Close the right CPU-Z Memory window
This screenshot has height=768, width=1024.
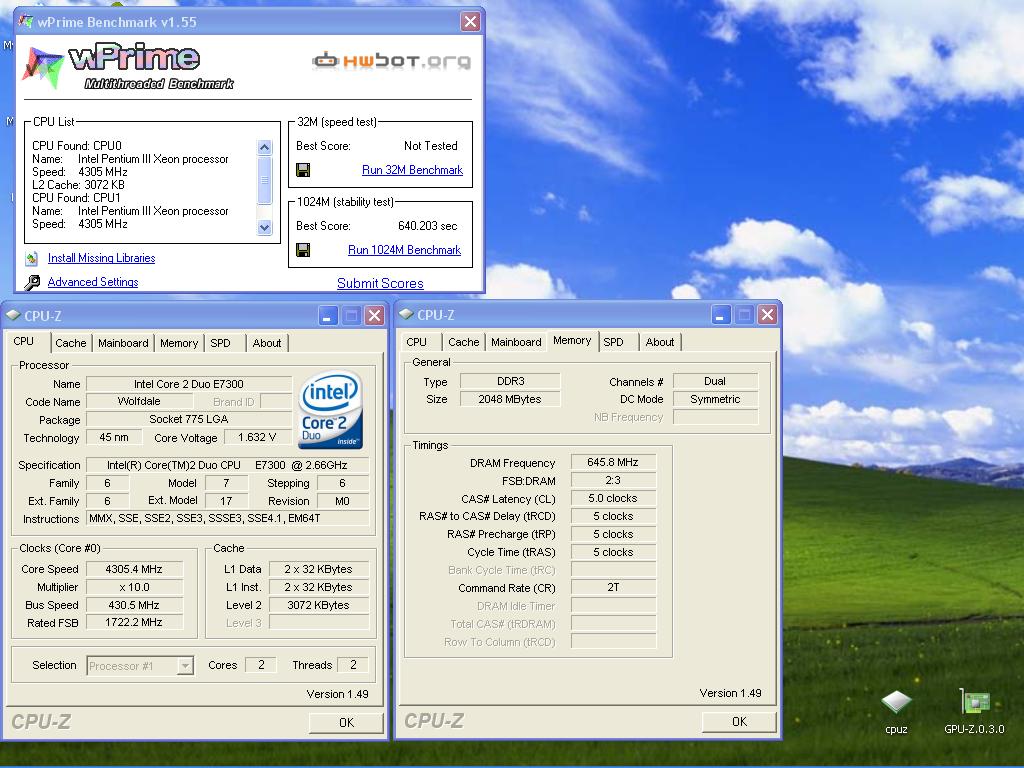pos(767,315)
